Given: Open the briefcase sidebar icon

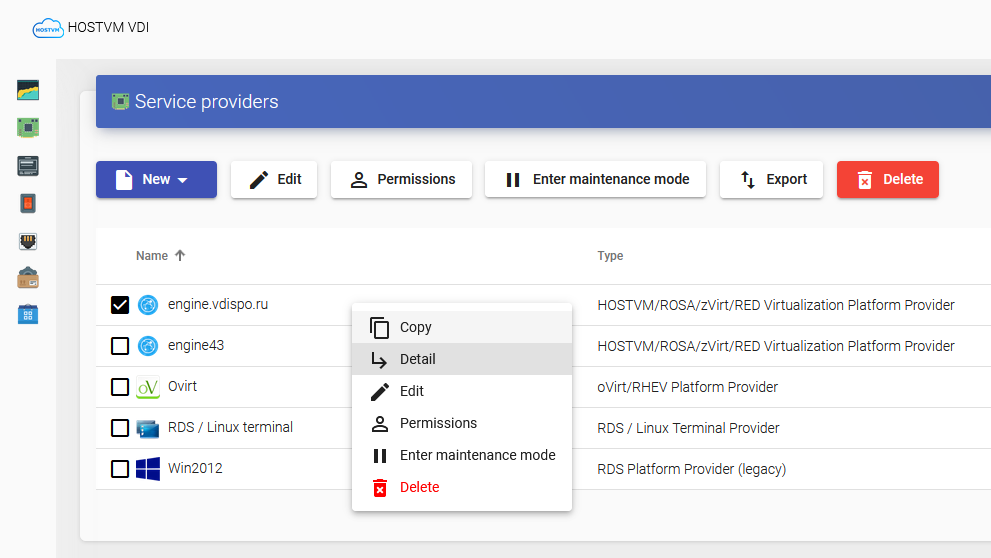Looking at the screenshot, I should 28,278.
